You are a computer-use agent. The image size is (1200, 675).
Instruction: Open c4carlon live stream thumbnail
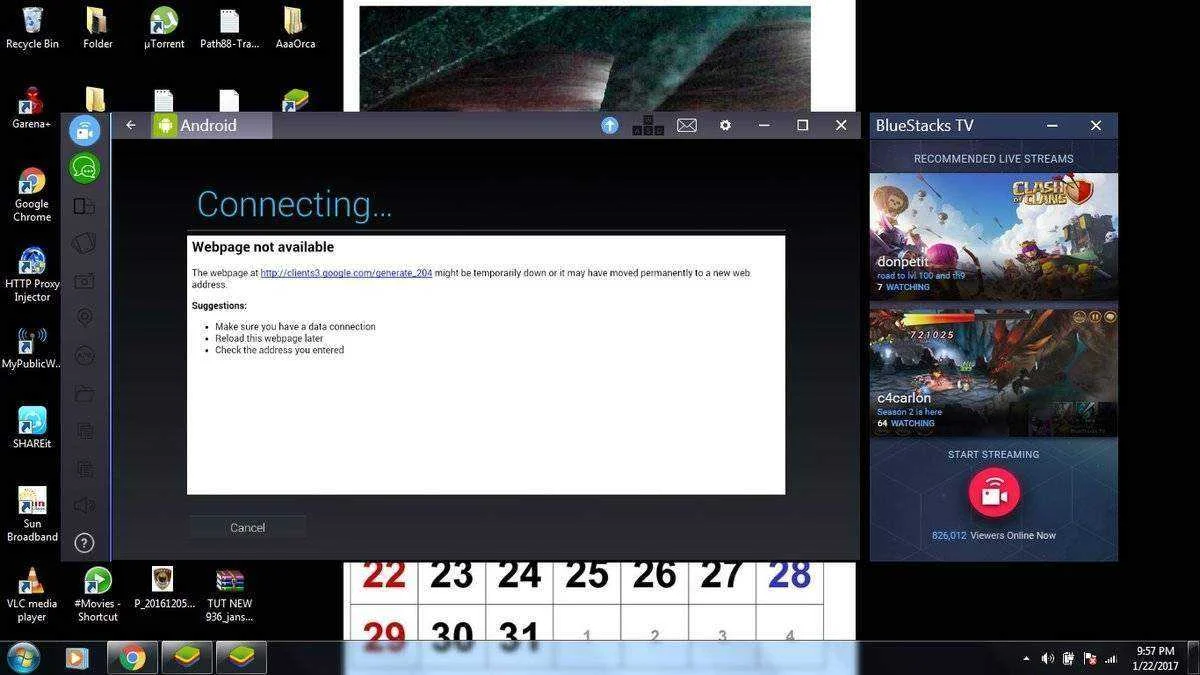coord(993,372)
